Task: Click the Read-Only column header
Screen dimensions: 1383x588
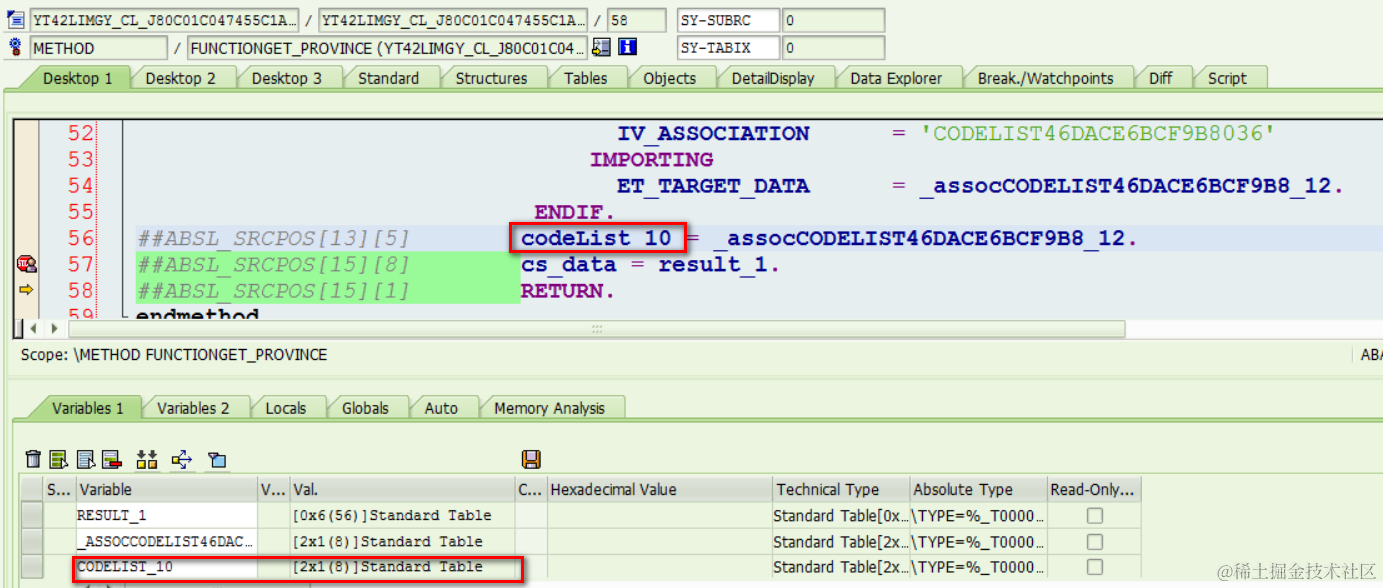Action: point(1093,489)
